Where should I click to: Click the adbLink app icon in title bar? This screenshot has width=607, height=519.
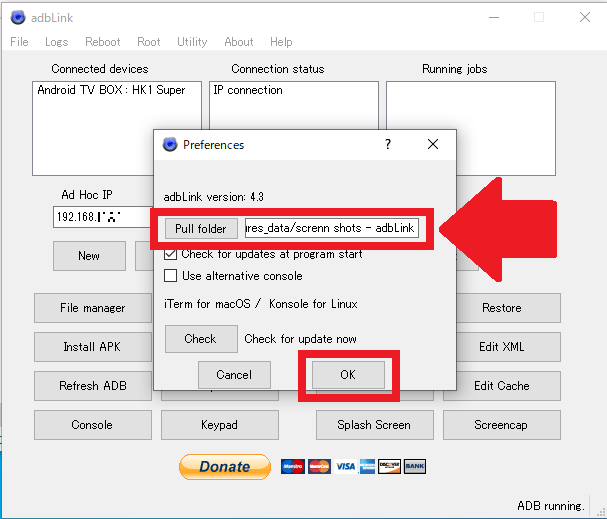click(18, 17)
